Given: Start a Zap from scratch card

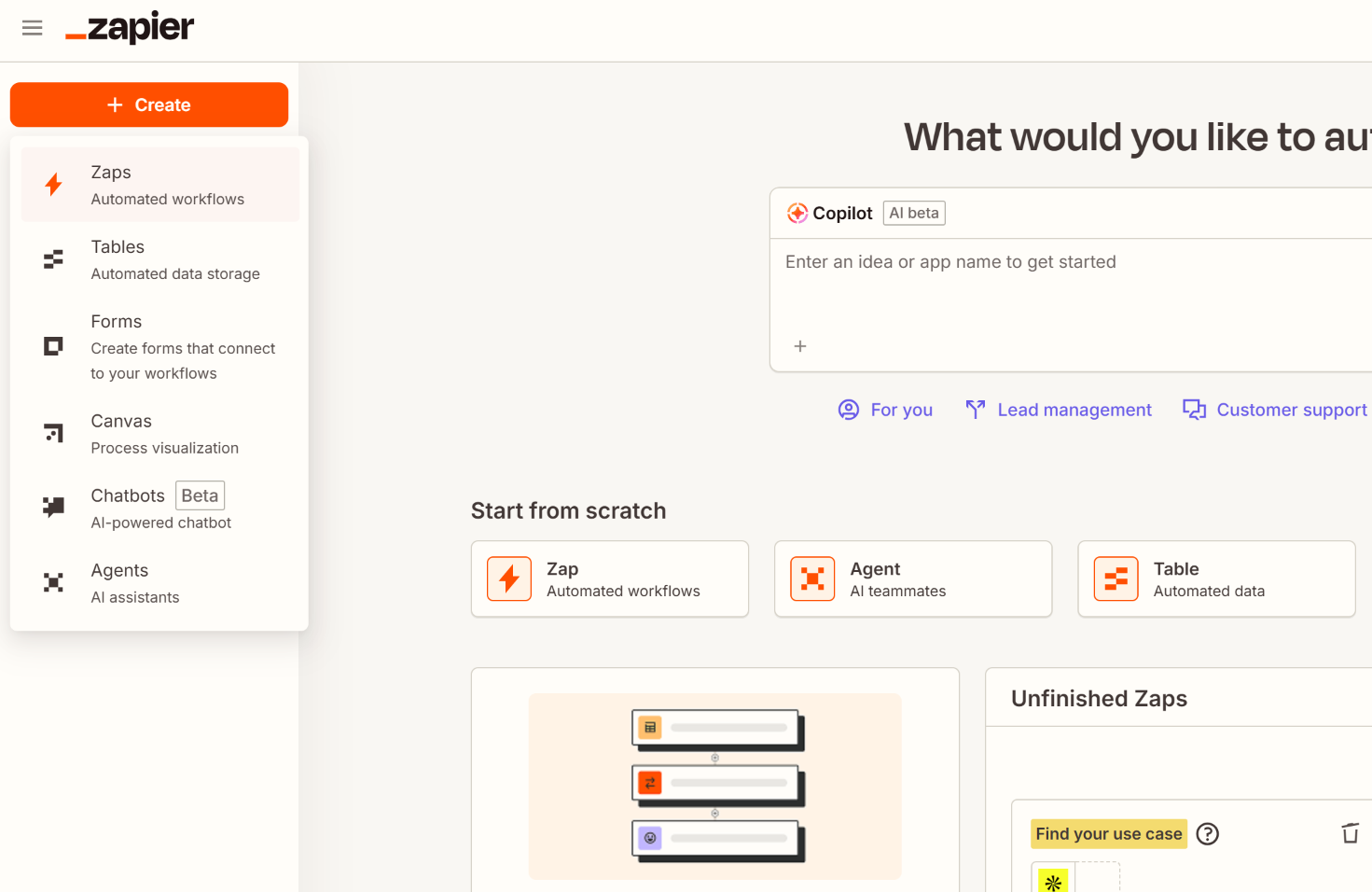Looking at the screenshot, I should [x=610, y=579].
